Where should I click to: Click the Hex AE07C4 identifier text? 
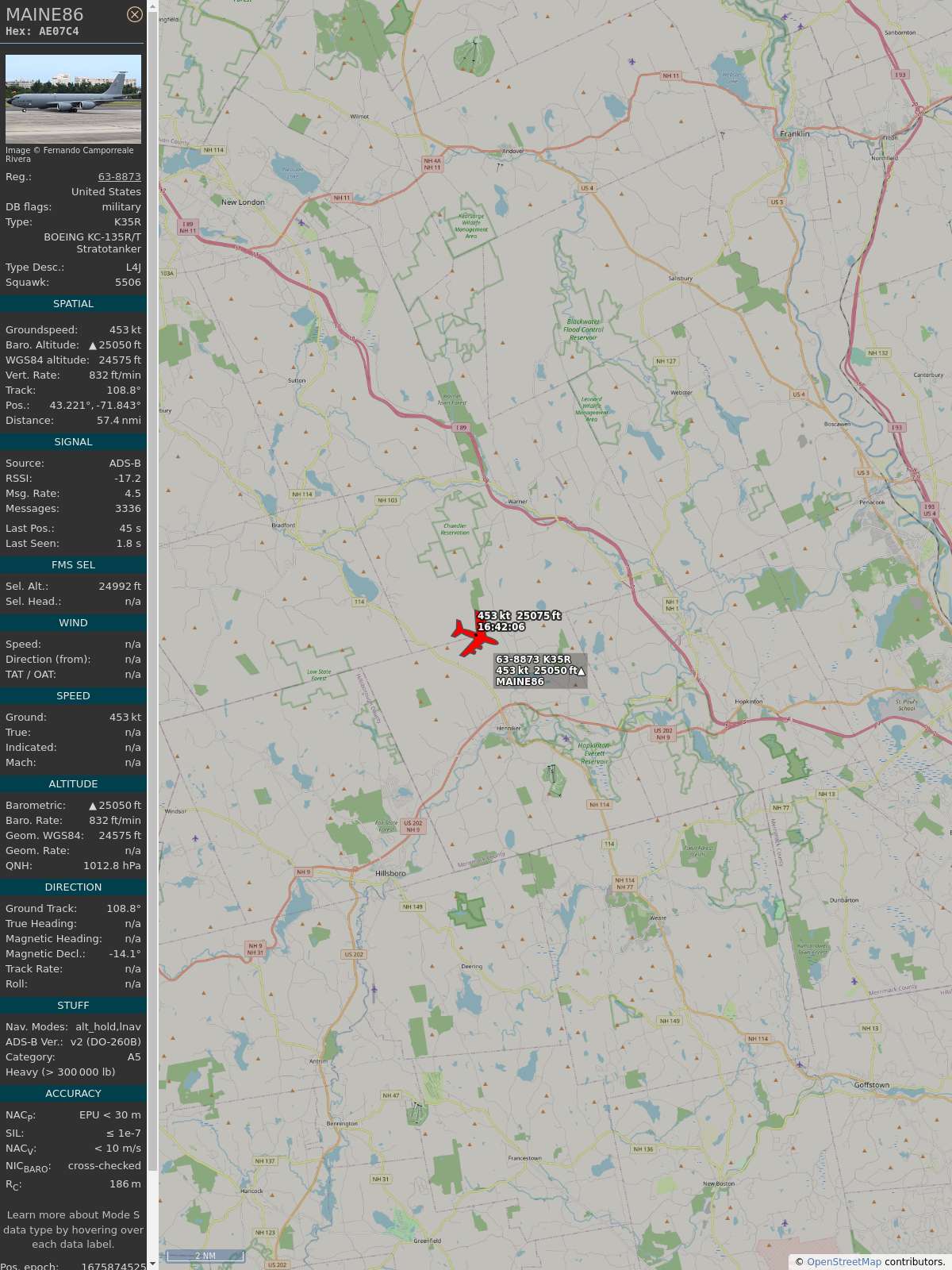click(x=42, y=32)
